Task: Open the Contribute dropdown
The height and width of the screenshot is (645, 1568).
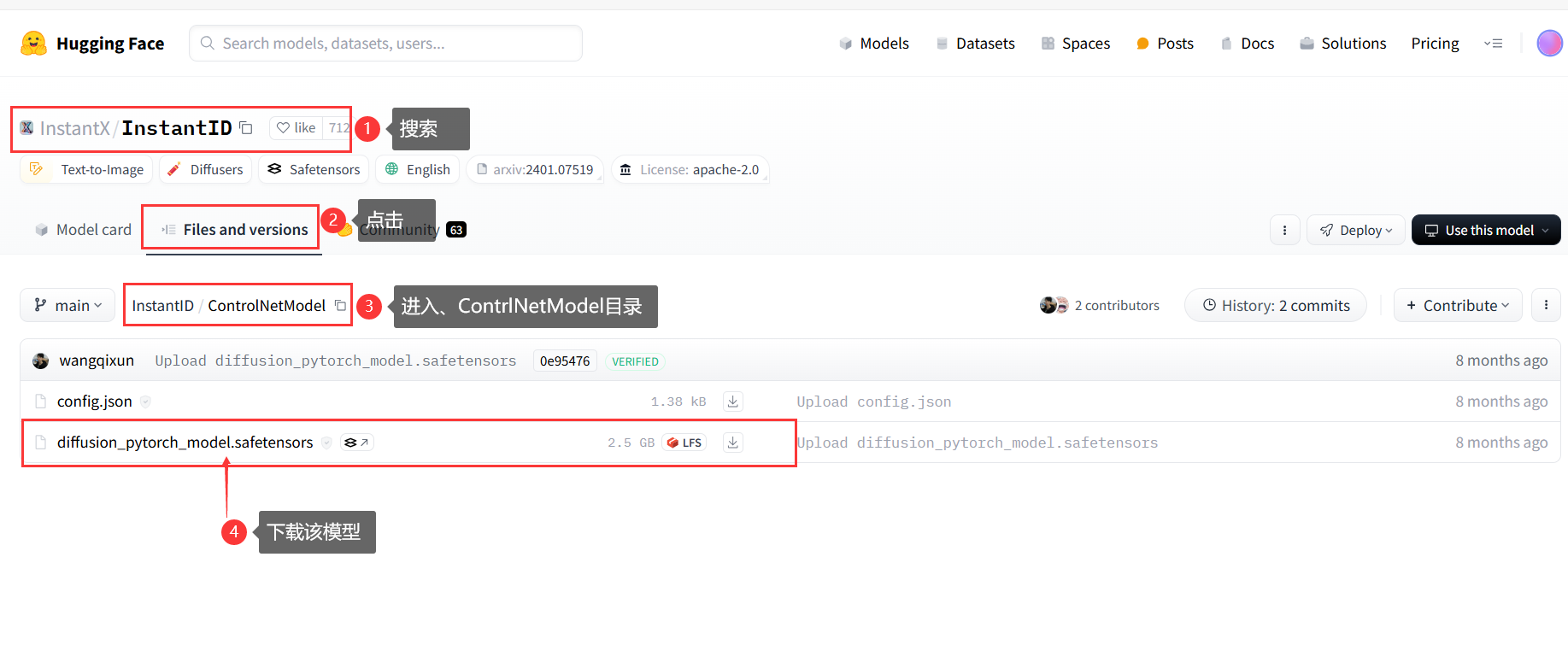Action: (x=1458, y=305)
